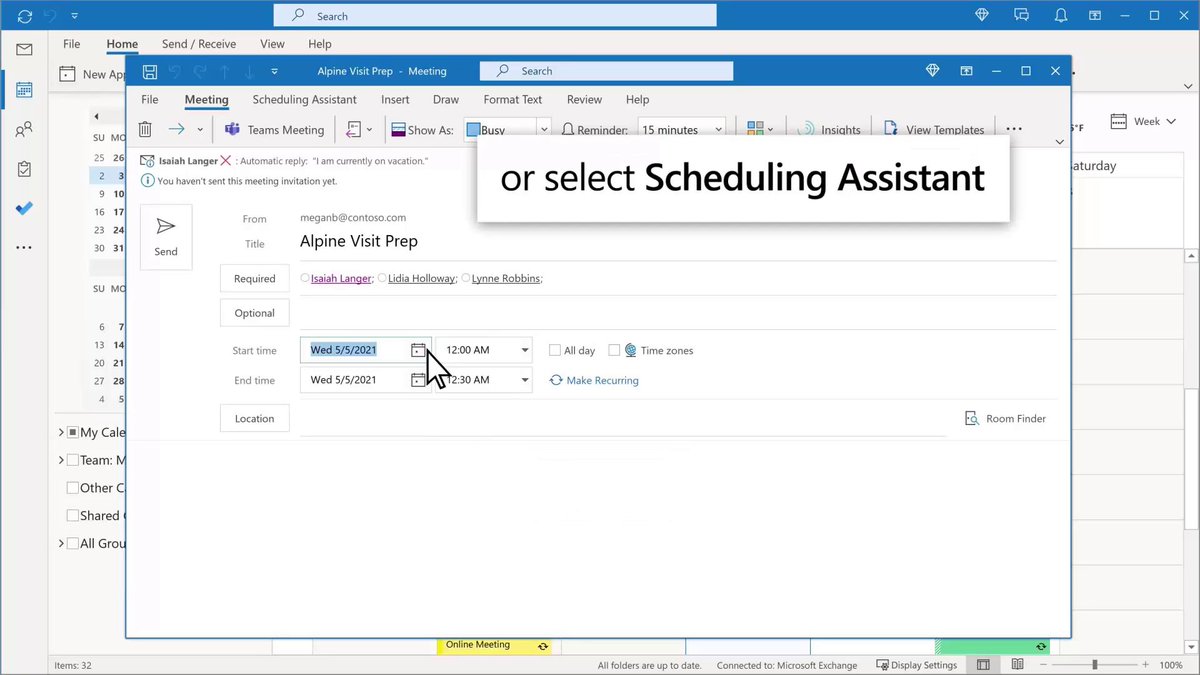Open To Do checkmark in the sidebar

[24, 208]
